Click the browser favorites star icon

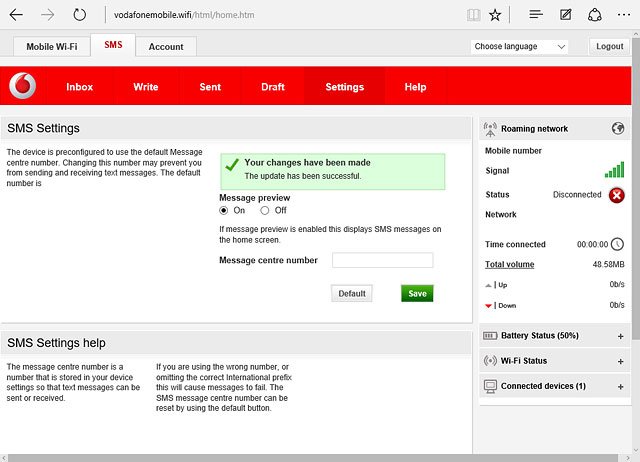pyautogui.click(x=495, y=15)
